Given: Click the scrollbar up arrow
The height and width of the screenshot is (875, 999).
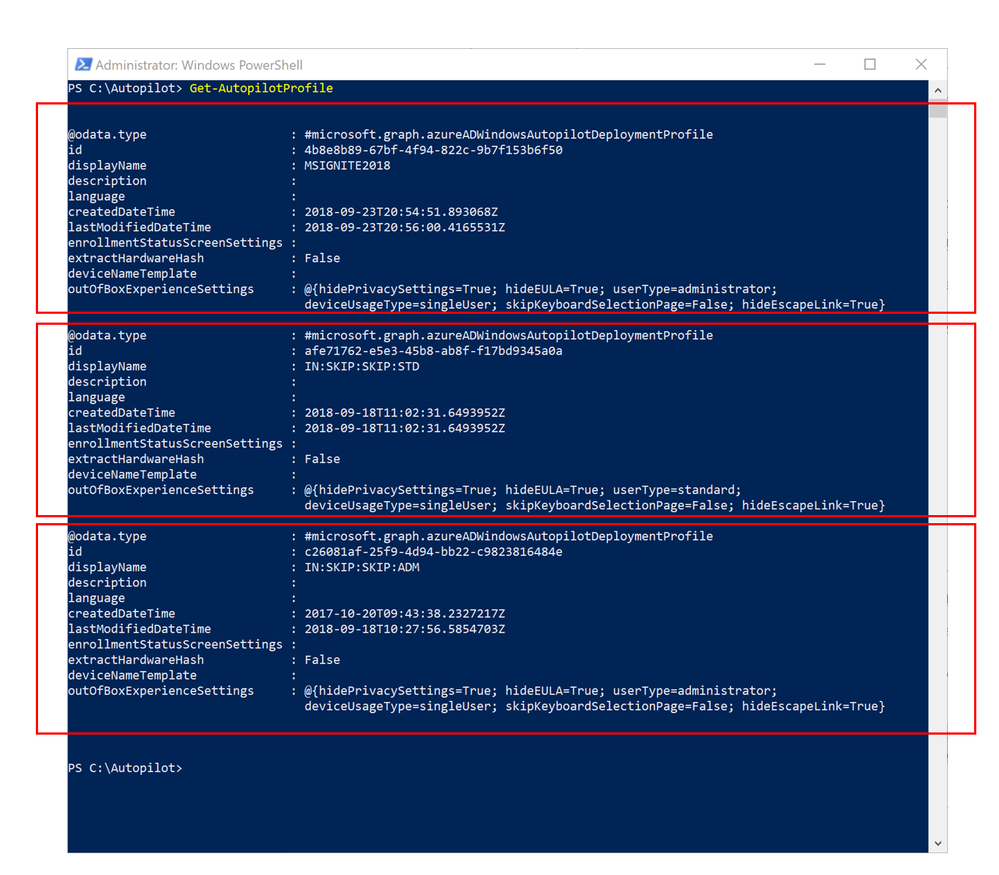Looking at the screenshot, I should [938, 90].
